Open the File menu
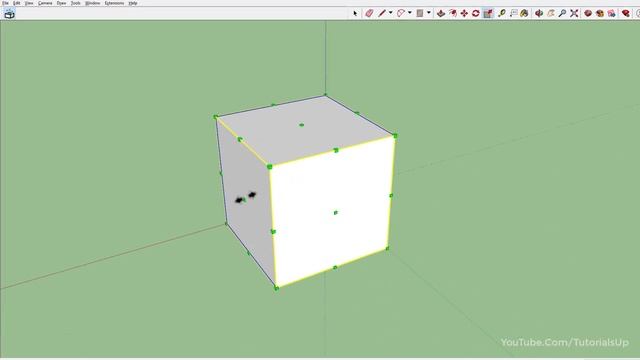640x360 pixels. [x=5, y=3]
